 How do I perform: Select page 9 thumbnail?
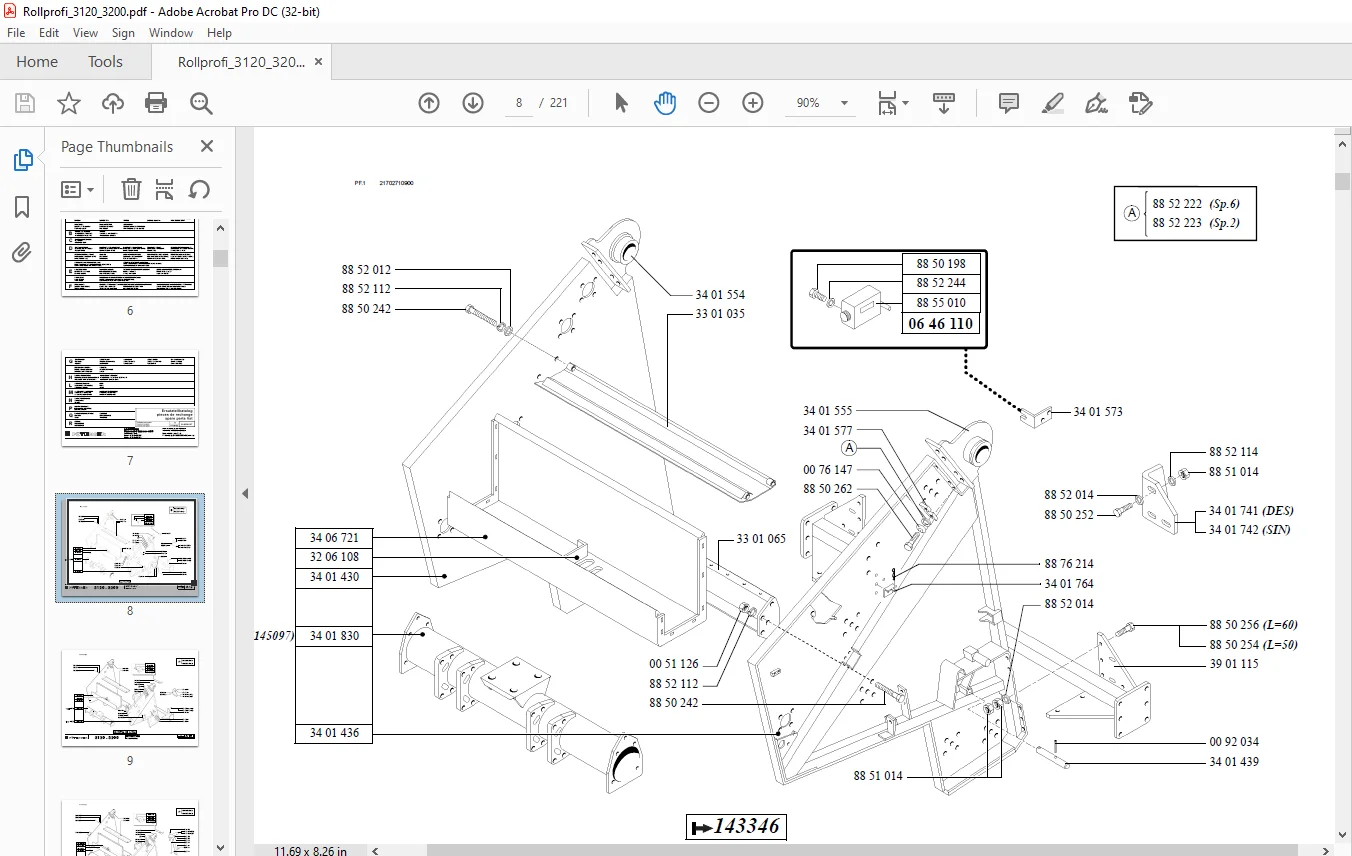click(x=130, y=698)
